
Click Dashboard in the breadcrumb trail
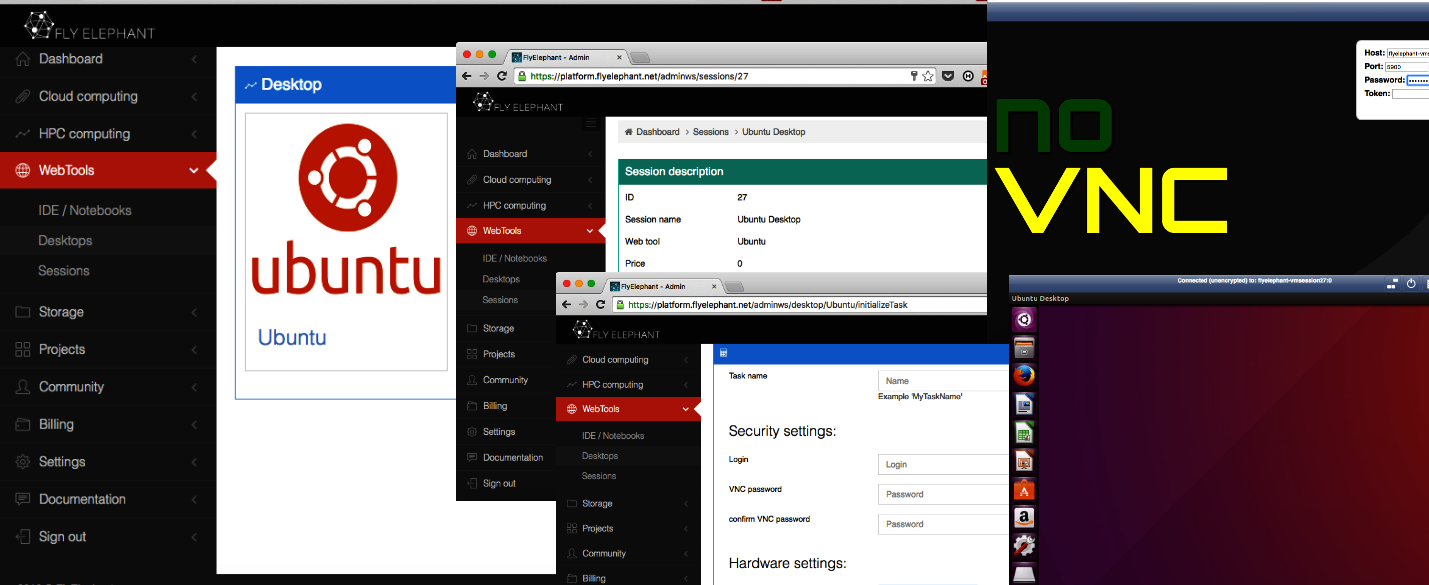[657, 132]
